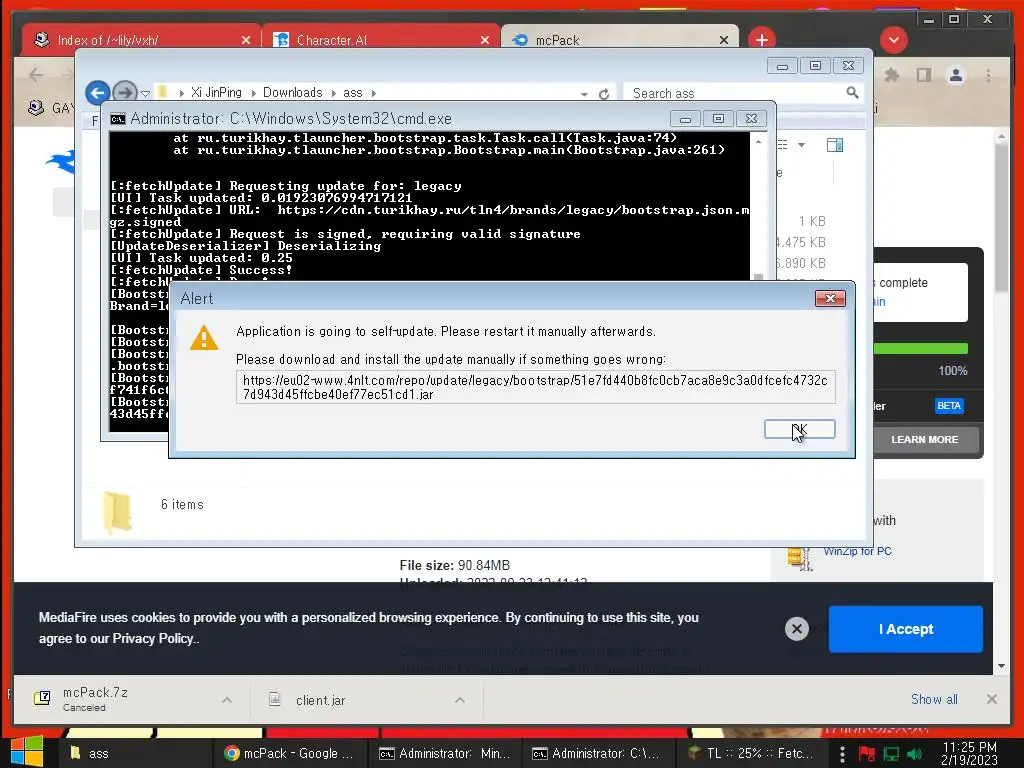Click the red flag tray icon
1024x768 pixels.
(867, 754)
